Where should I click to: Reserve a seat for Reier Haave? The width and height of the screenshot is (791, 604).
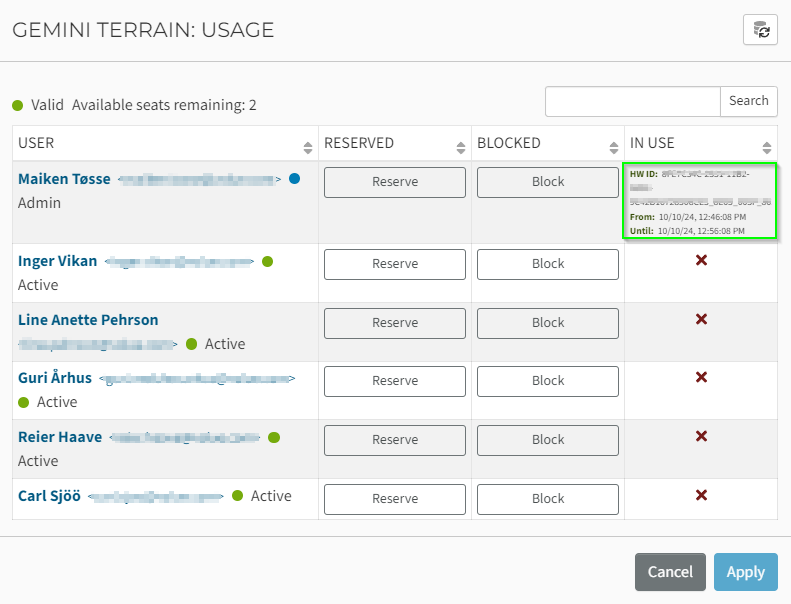coord(395,441)
